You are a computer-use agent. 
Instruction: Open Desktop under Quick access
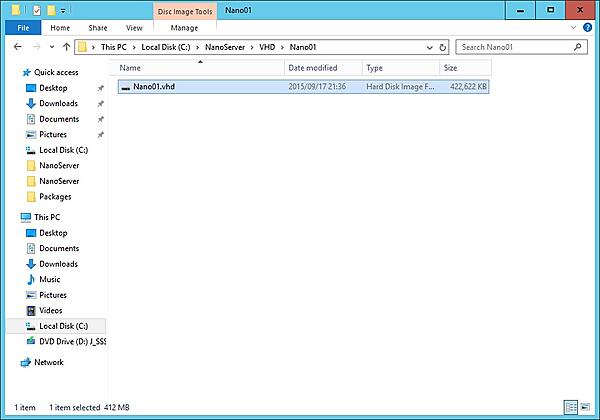coord(53,88)
